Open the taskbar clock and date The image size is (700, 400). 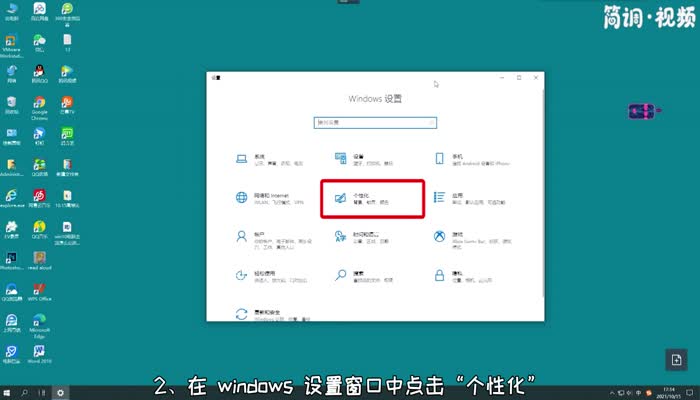[x=667, y=393]
